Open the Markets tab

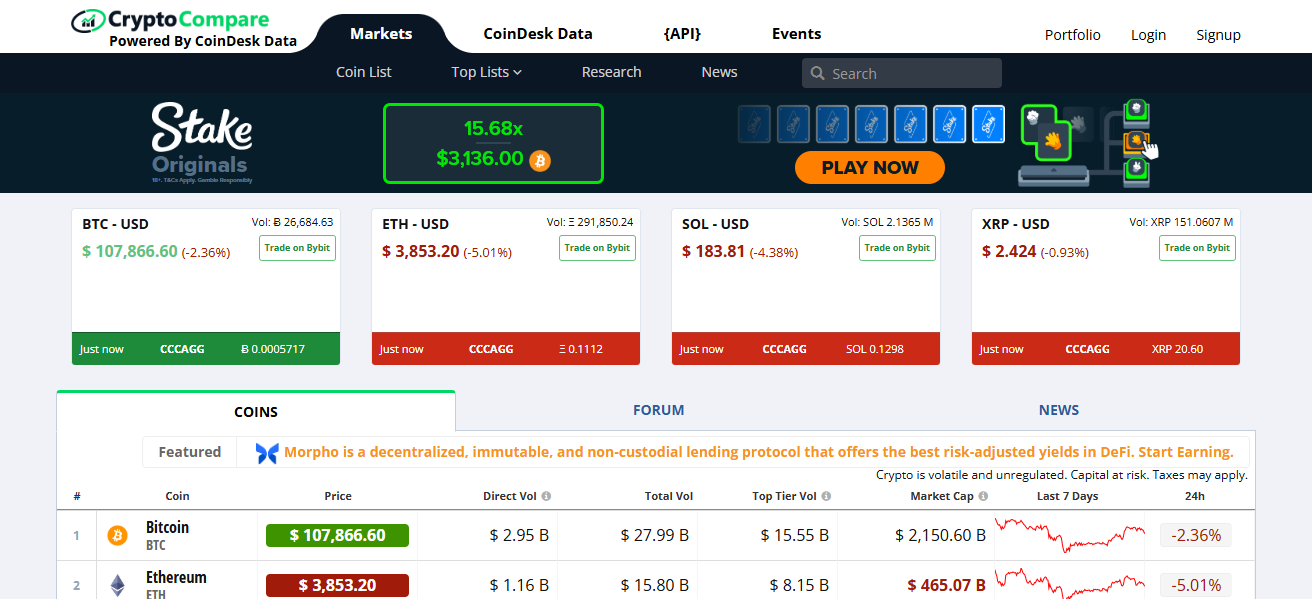381,34
